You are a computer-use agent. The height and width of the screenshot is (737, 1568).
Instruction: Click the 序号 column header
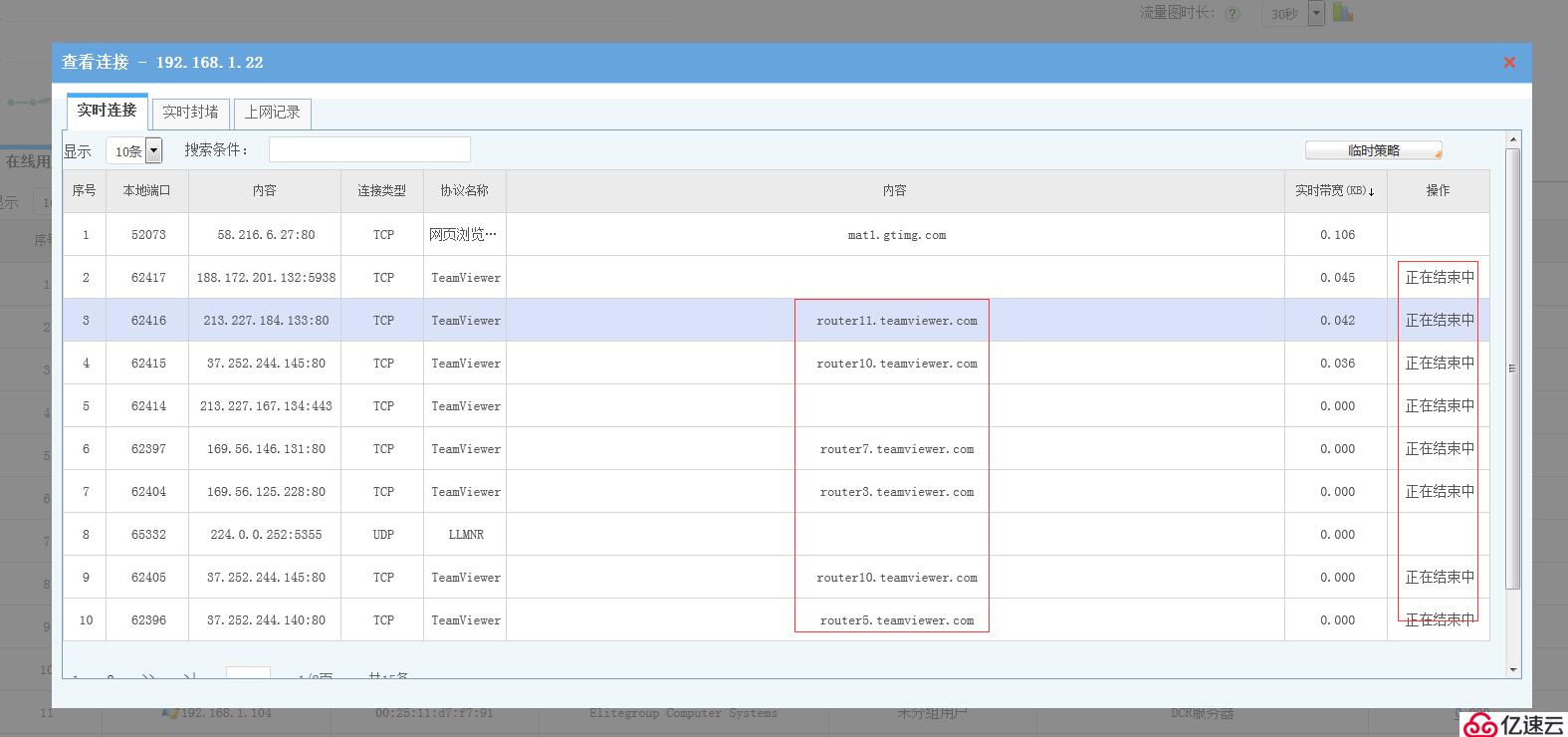[85, 190]
